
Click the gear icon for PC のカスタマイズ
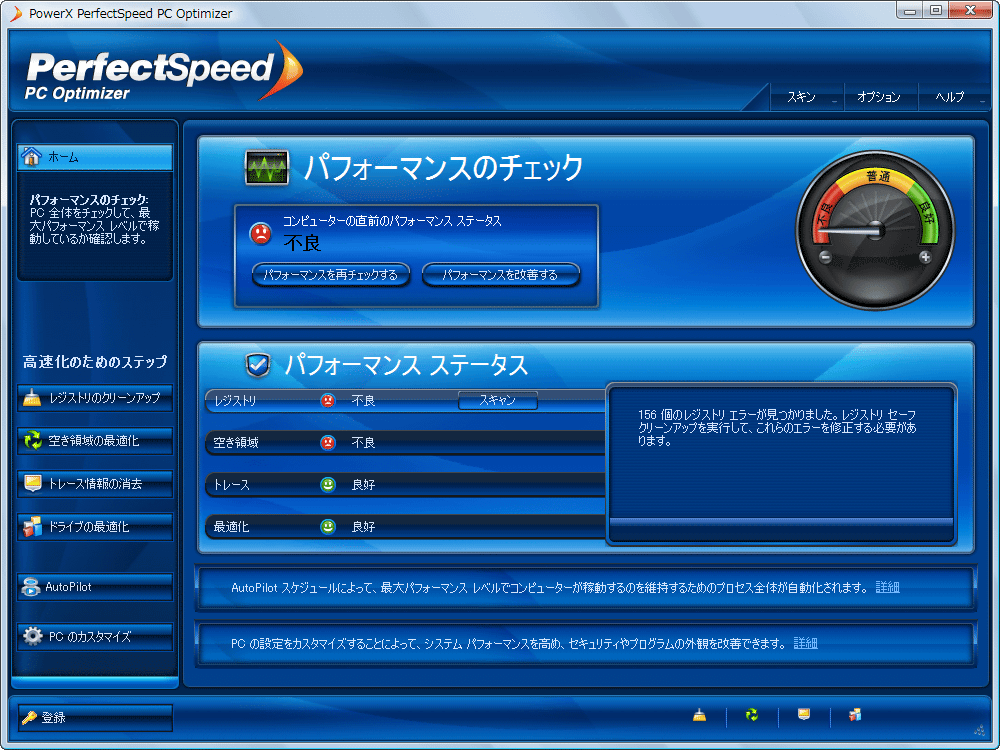pos(32,636)
